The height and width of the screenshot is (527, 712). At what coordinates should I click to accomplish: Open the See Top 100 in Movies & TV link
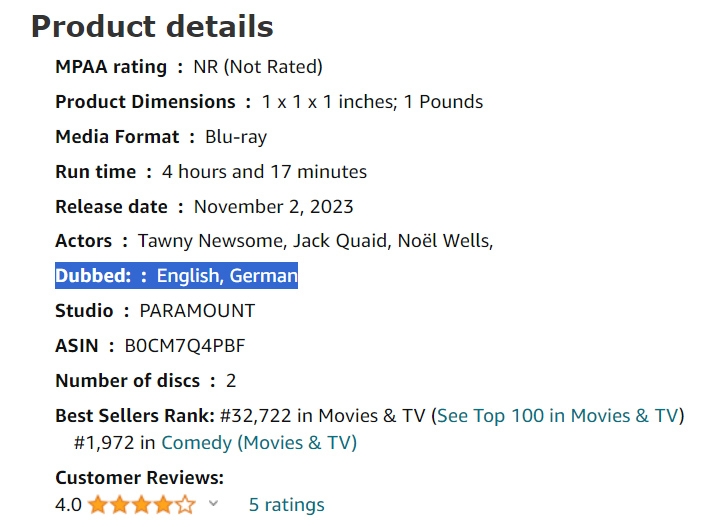(558, 416)
